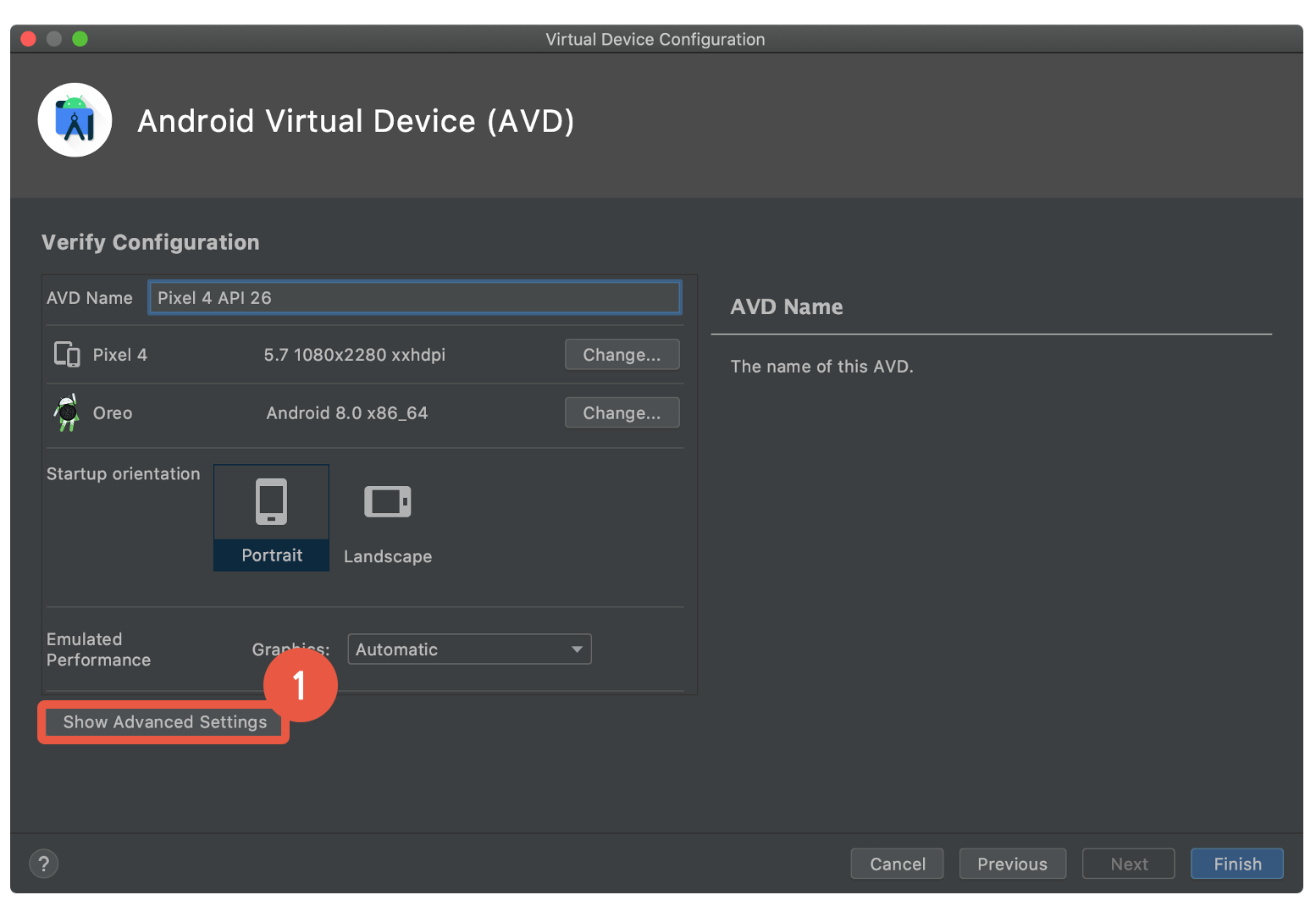Click the AVD Name text field
Viewport: 1316px width, 906px height.
tap(415, 298)
